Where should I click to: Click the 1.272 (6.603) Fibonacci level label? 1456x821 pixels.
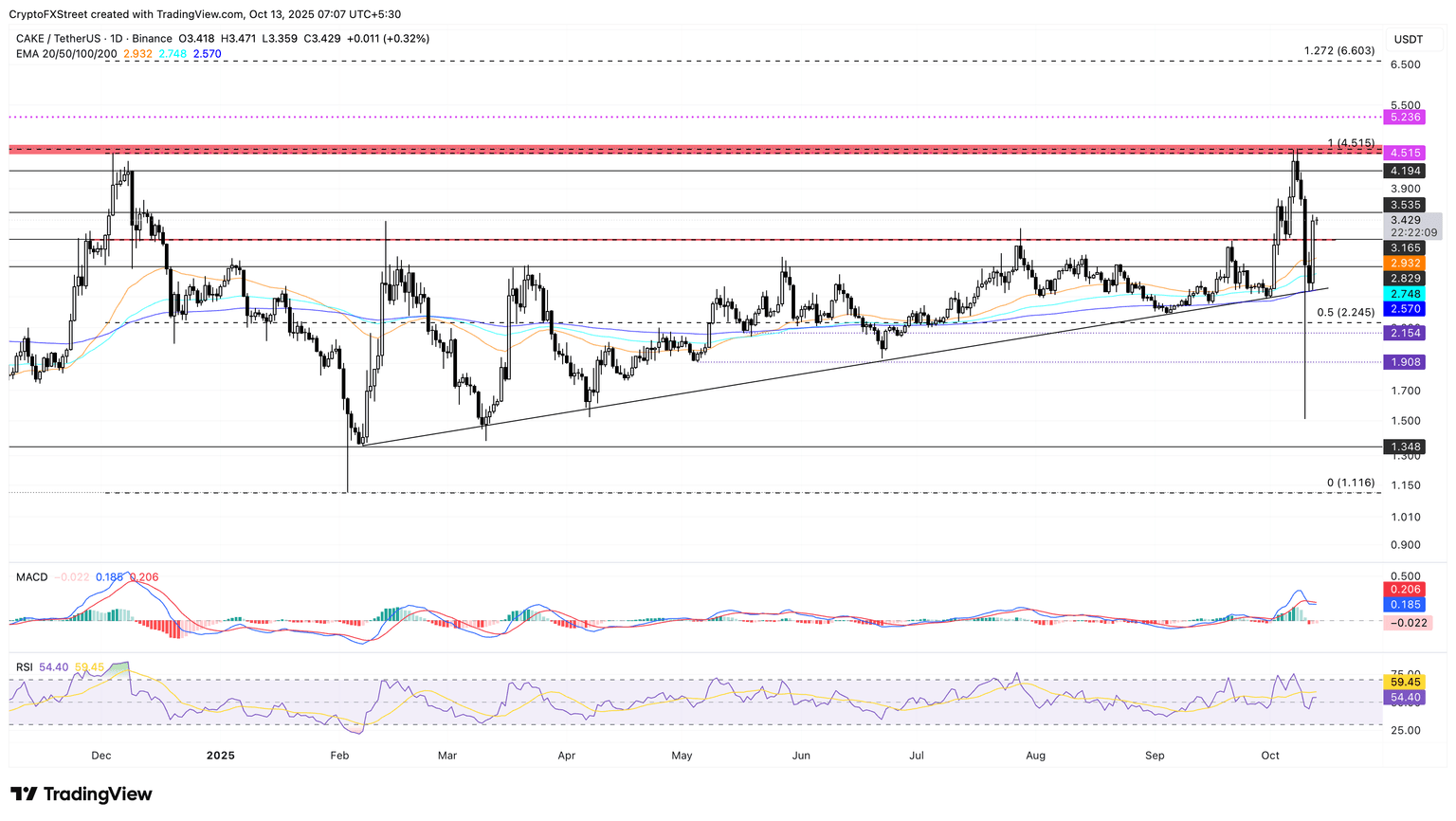(1338, 50)
